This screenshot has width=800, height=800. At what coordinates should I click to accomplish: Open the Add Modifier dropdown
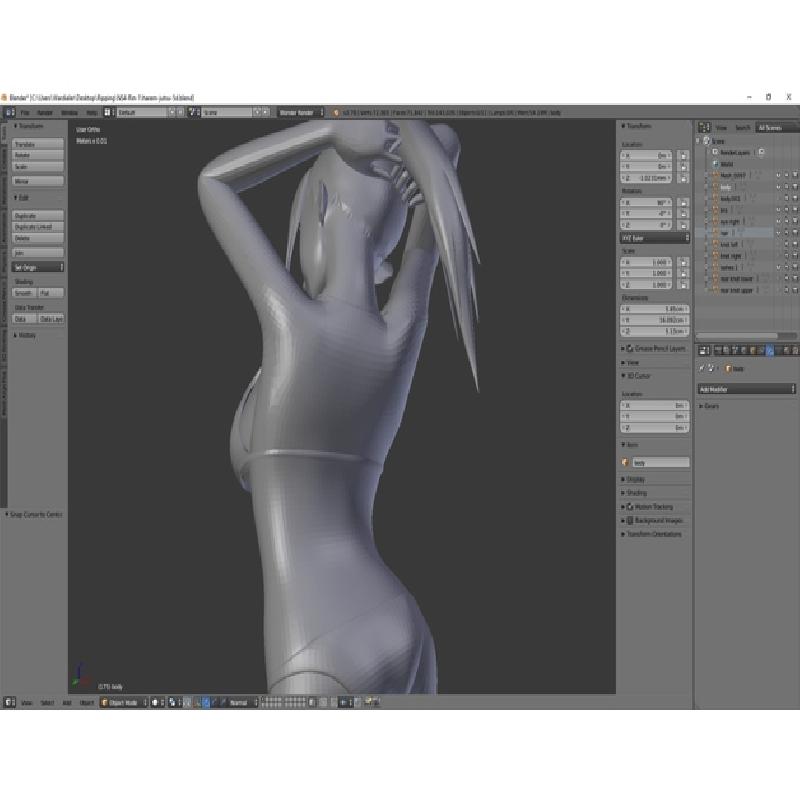tap(746, 389)
